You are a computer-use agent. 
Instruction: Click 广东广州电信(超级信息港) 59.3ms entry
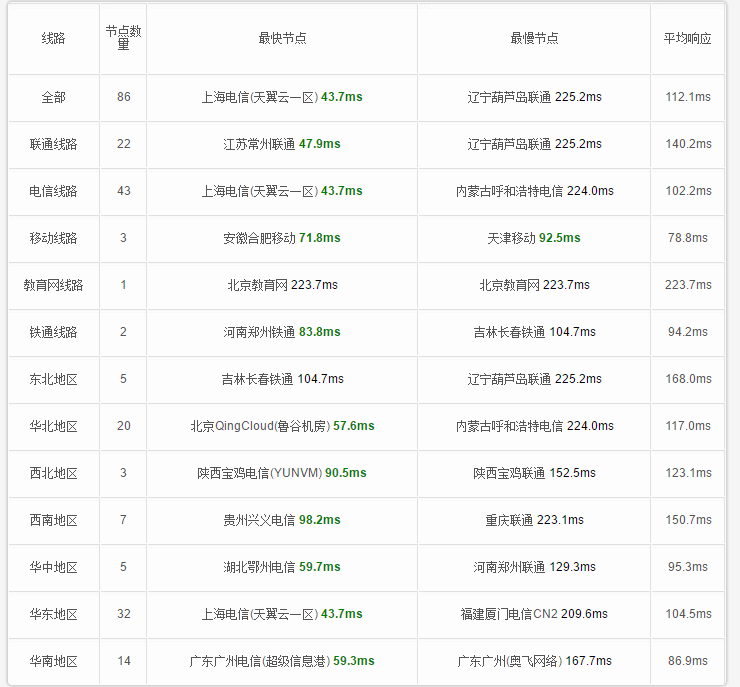tap(282, 661)
